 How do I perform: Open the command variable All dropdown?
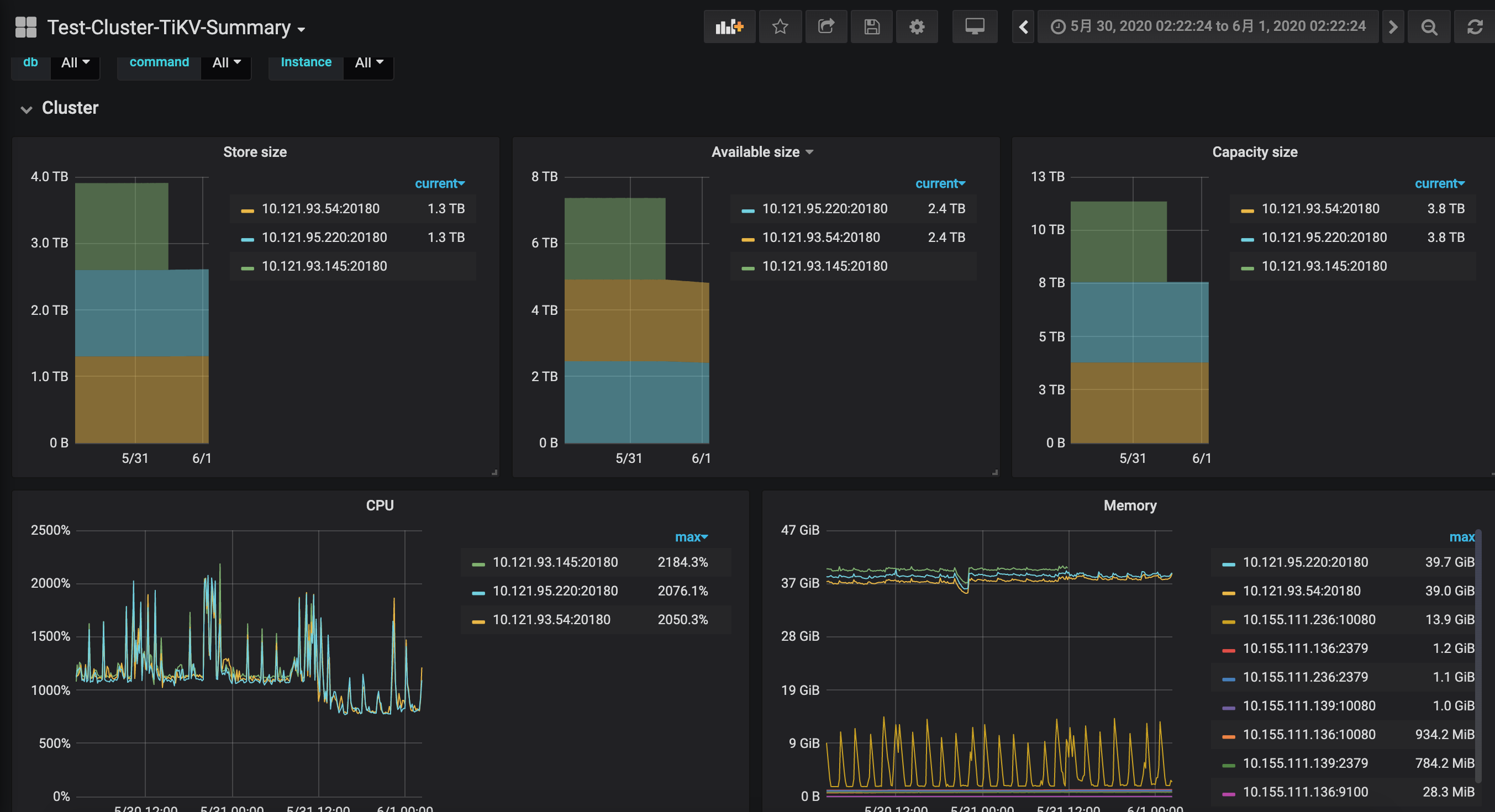(227, 62)
